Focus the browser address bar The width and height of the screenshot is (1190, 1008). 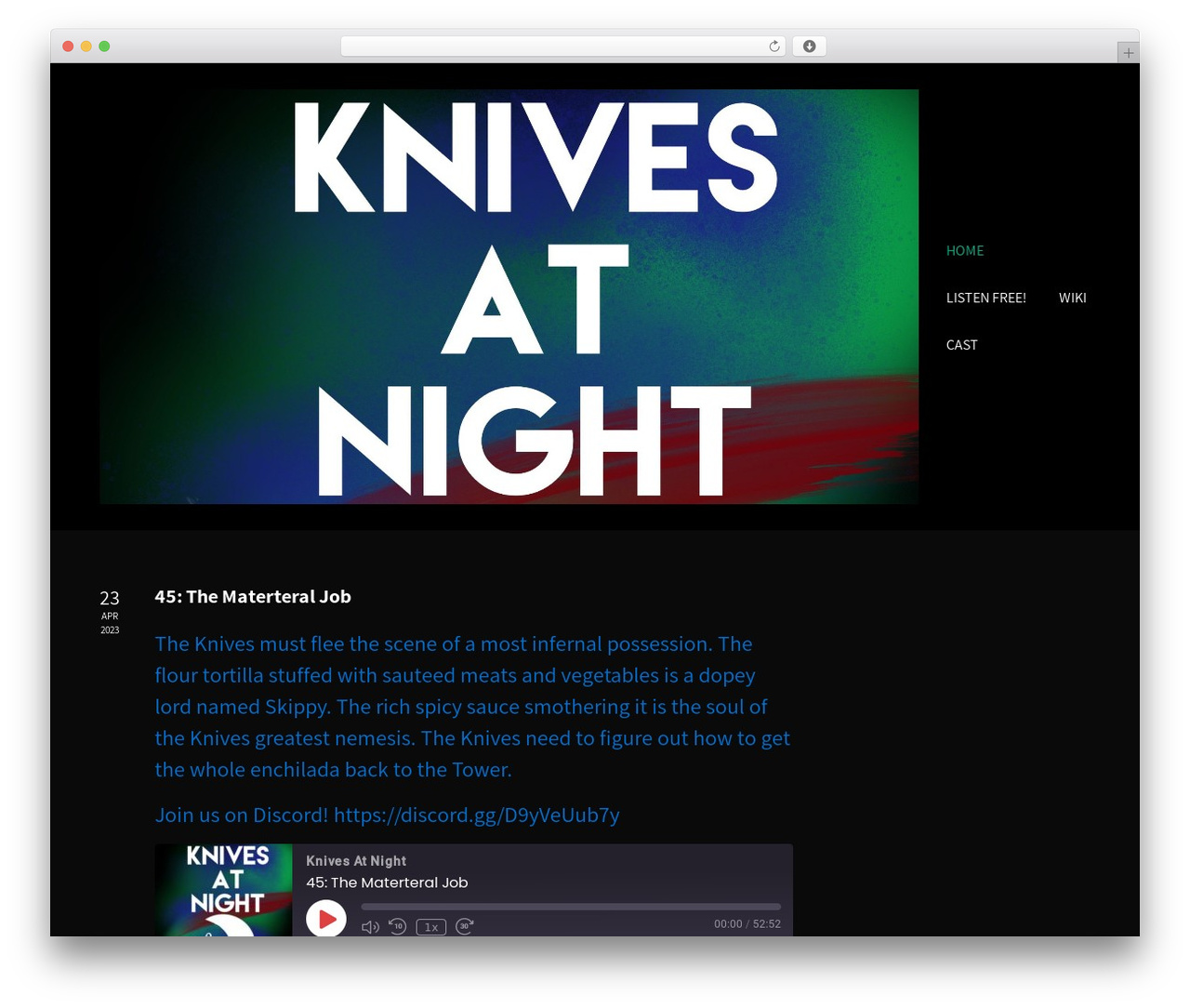tap(562, 46)
